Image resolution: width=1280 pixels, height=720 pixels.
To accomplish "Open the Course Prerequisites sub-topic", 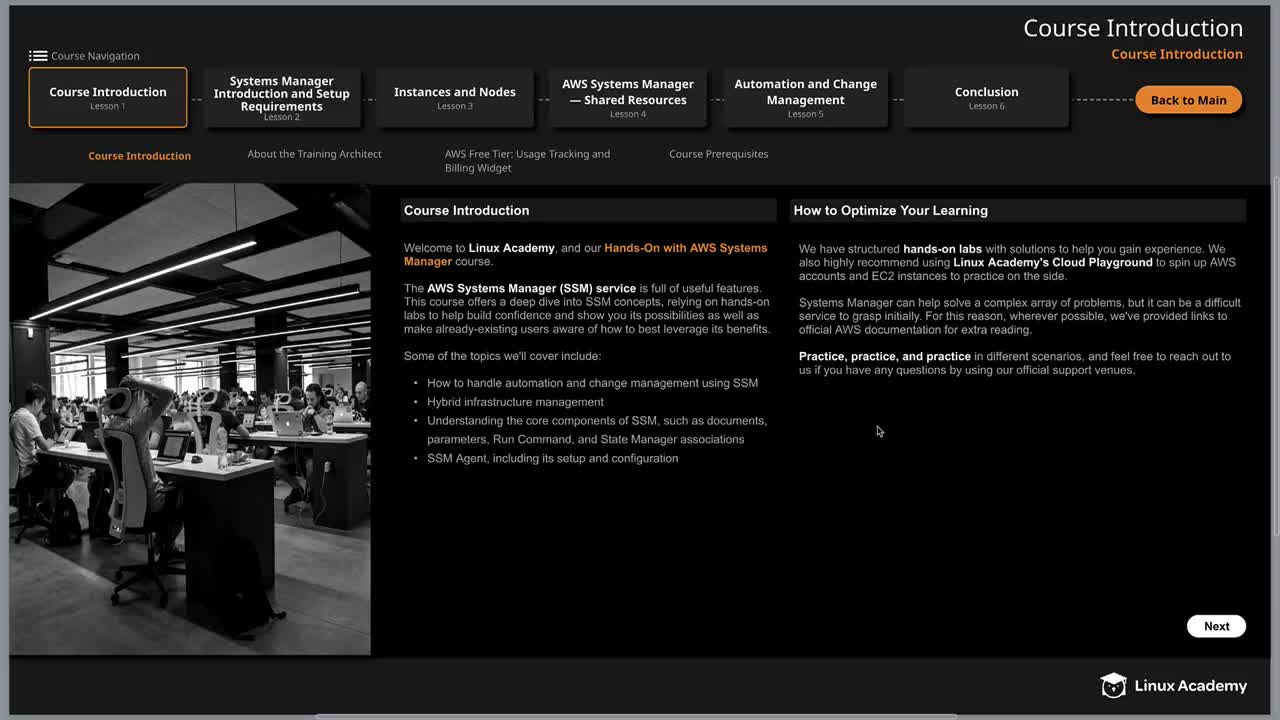I will (x=719, y=154).
